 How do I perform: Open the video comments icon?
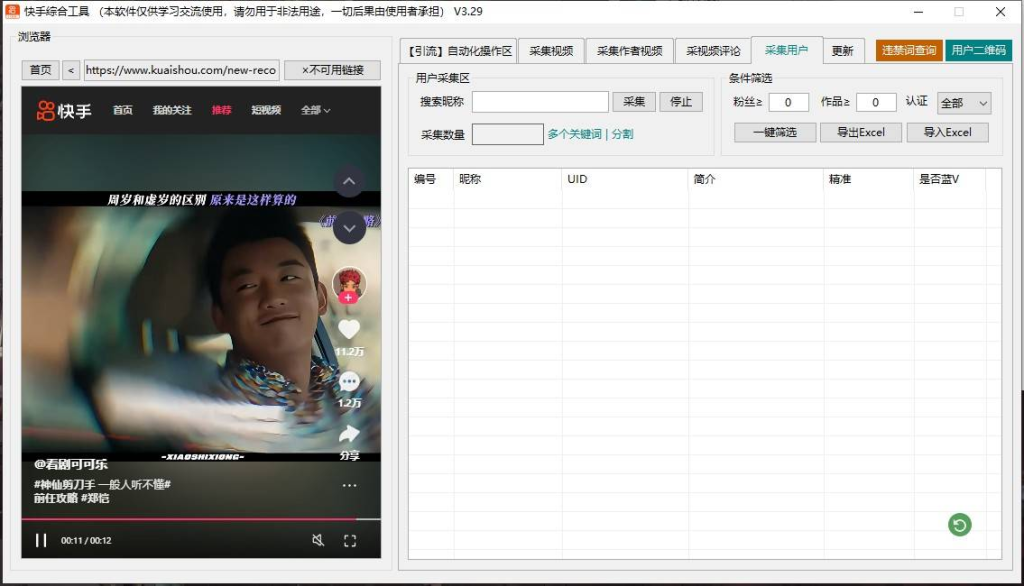click(349, 381)
